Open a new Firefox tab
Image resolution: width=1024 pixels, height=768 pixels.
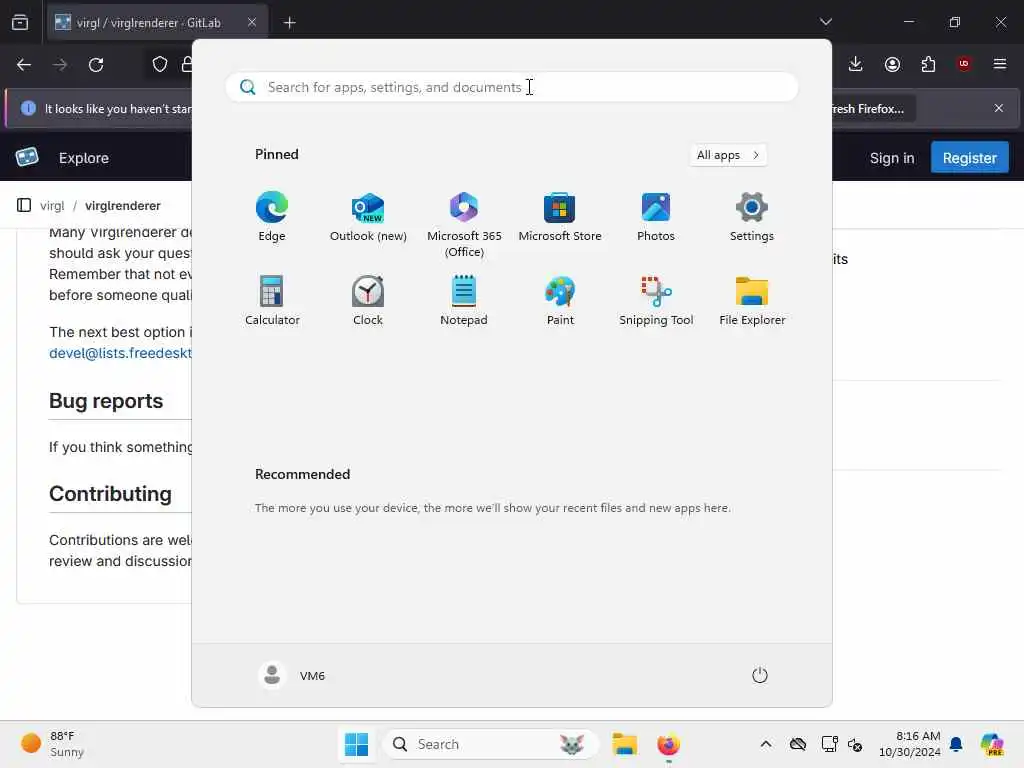289,23
